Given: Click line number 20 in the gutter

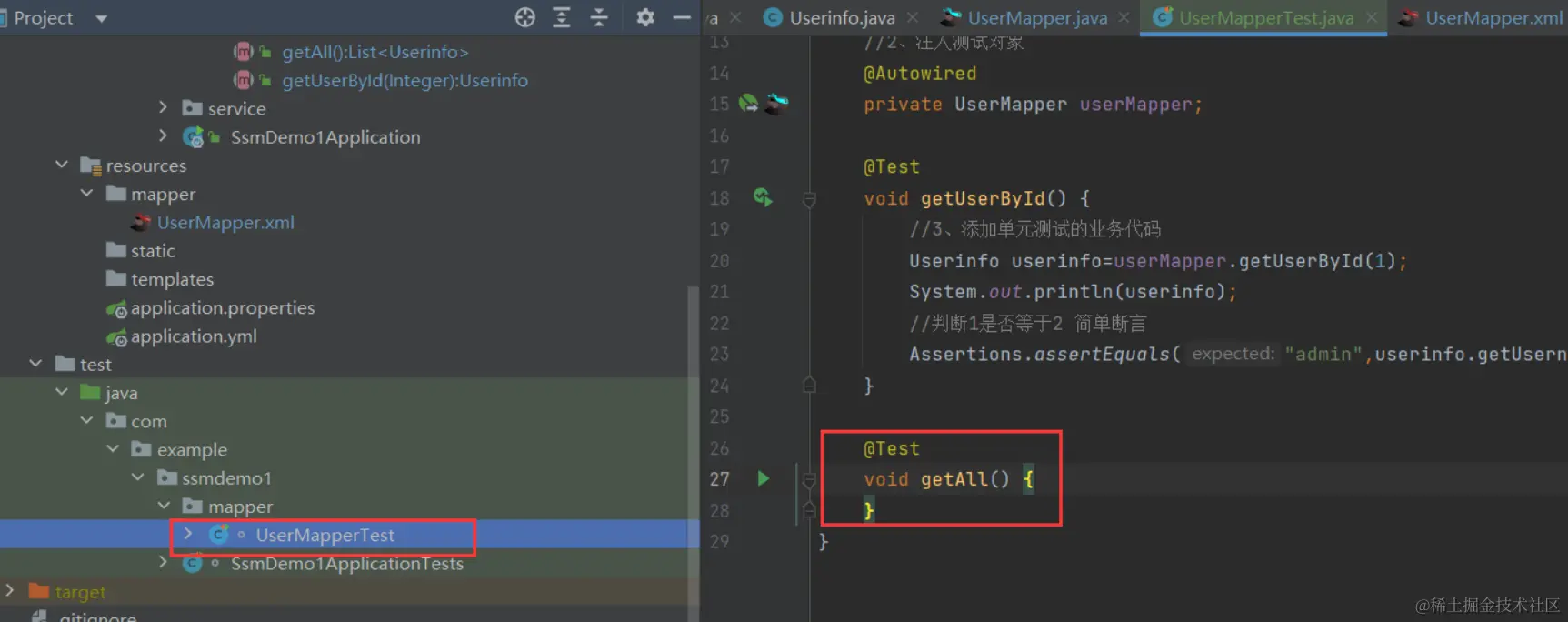Looking at the screenshot, I should [719, 261].
